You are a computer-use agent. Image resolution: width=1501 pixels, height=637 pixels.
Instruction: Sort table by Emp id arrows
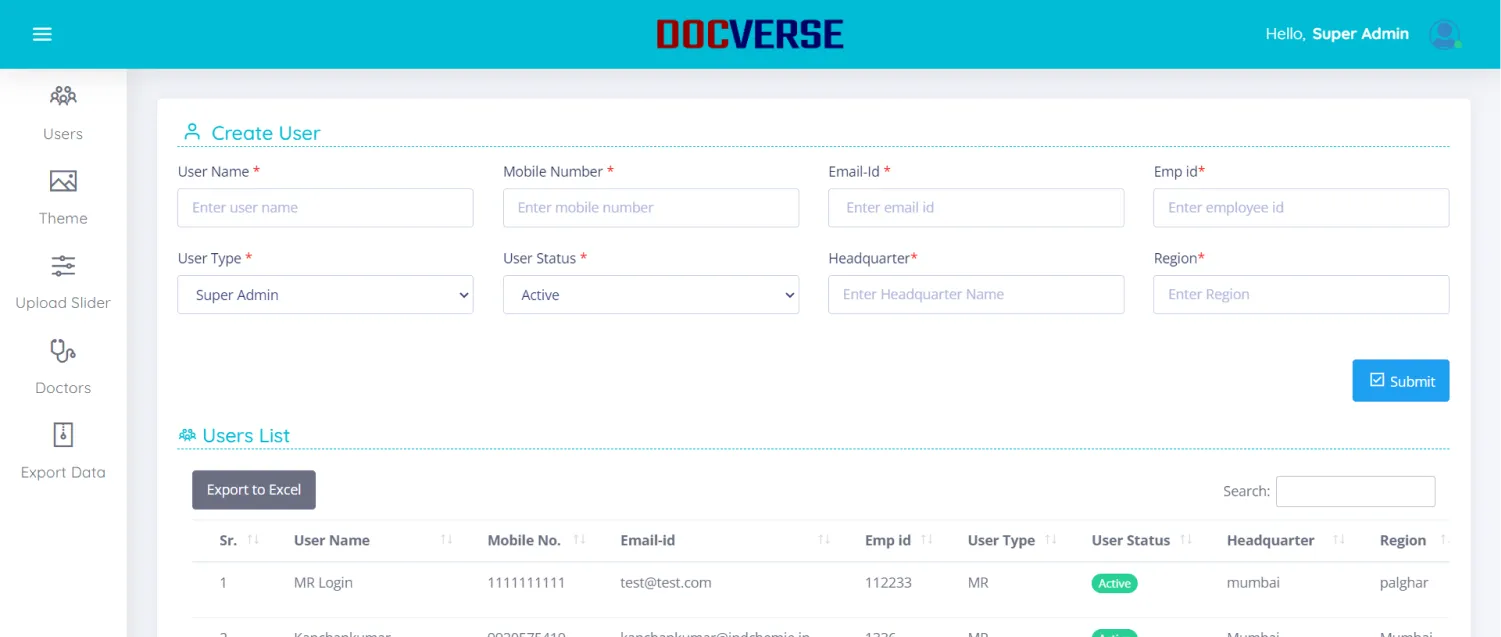927,540
